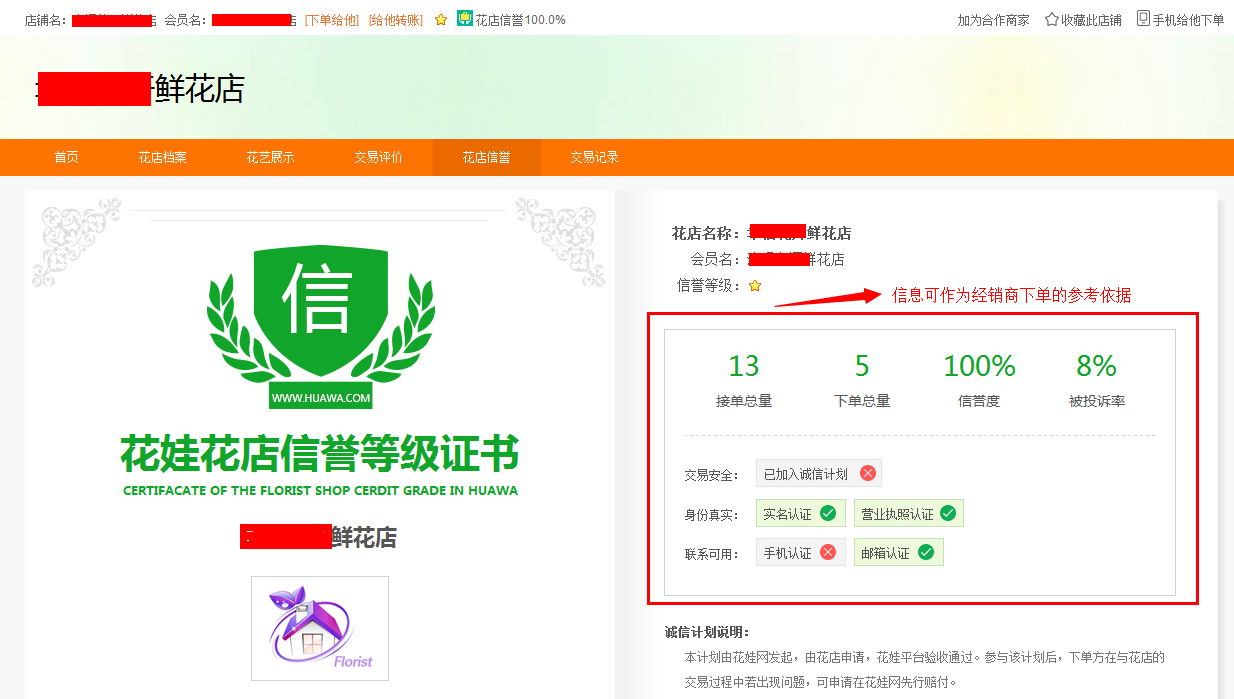This screenshot has height=699, width=1234.
Task: Click the 接单总量 label
Action: tap(744, 401)
